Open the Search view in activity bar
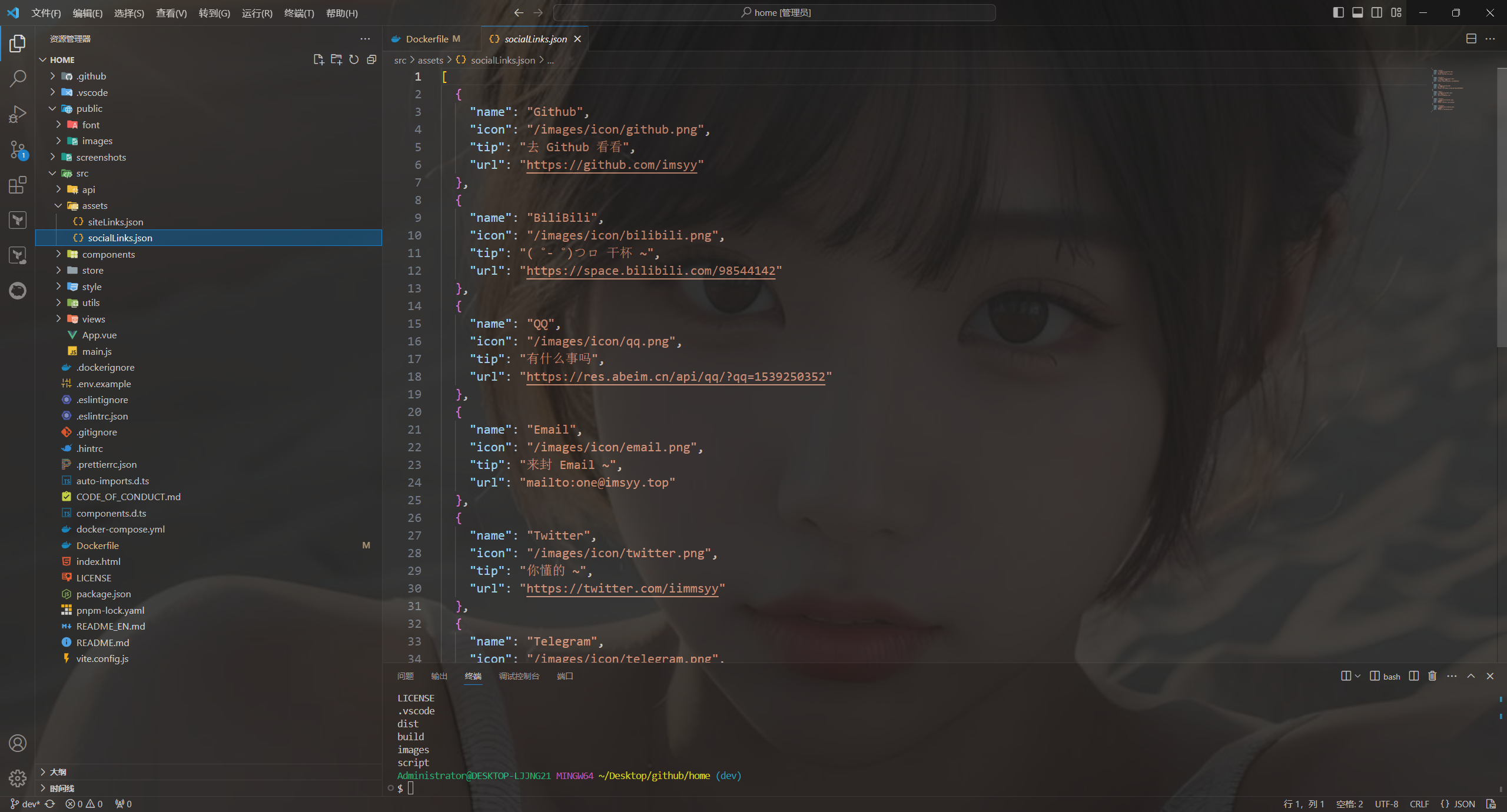This screenshot has height=812, width=1507. pos(18,78)
